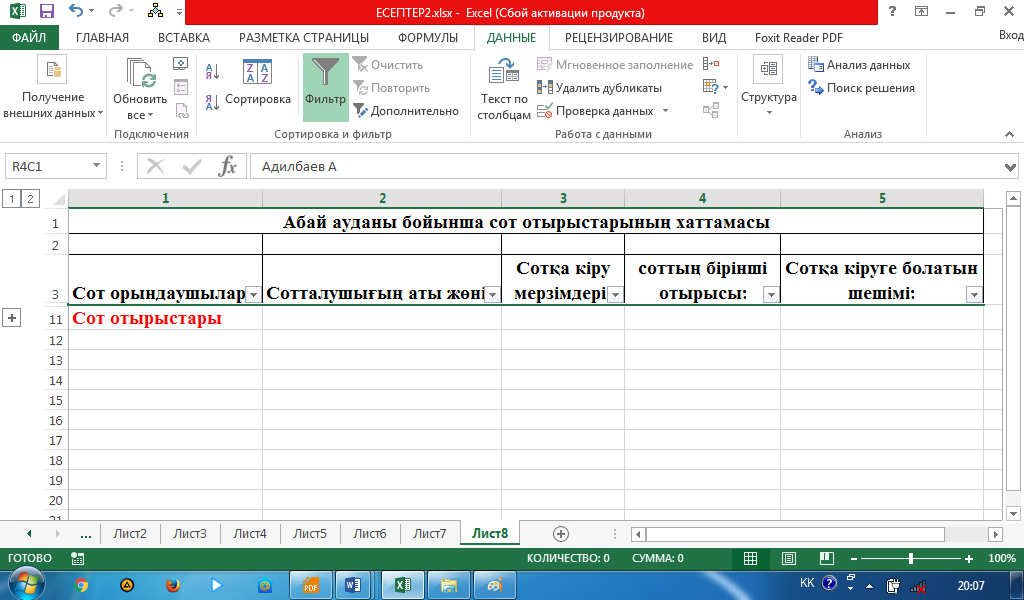This screenshot has height=600, width=1024.
Task: Click the redo arrow in the quick access toolbar
Action: 116,11
